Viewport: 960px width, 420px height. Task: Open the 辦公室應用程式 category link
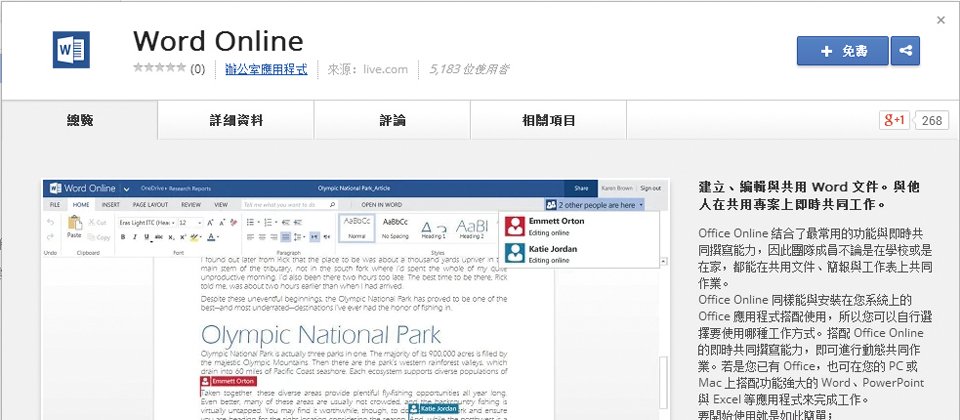pos(266,69)
